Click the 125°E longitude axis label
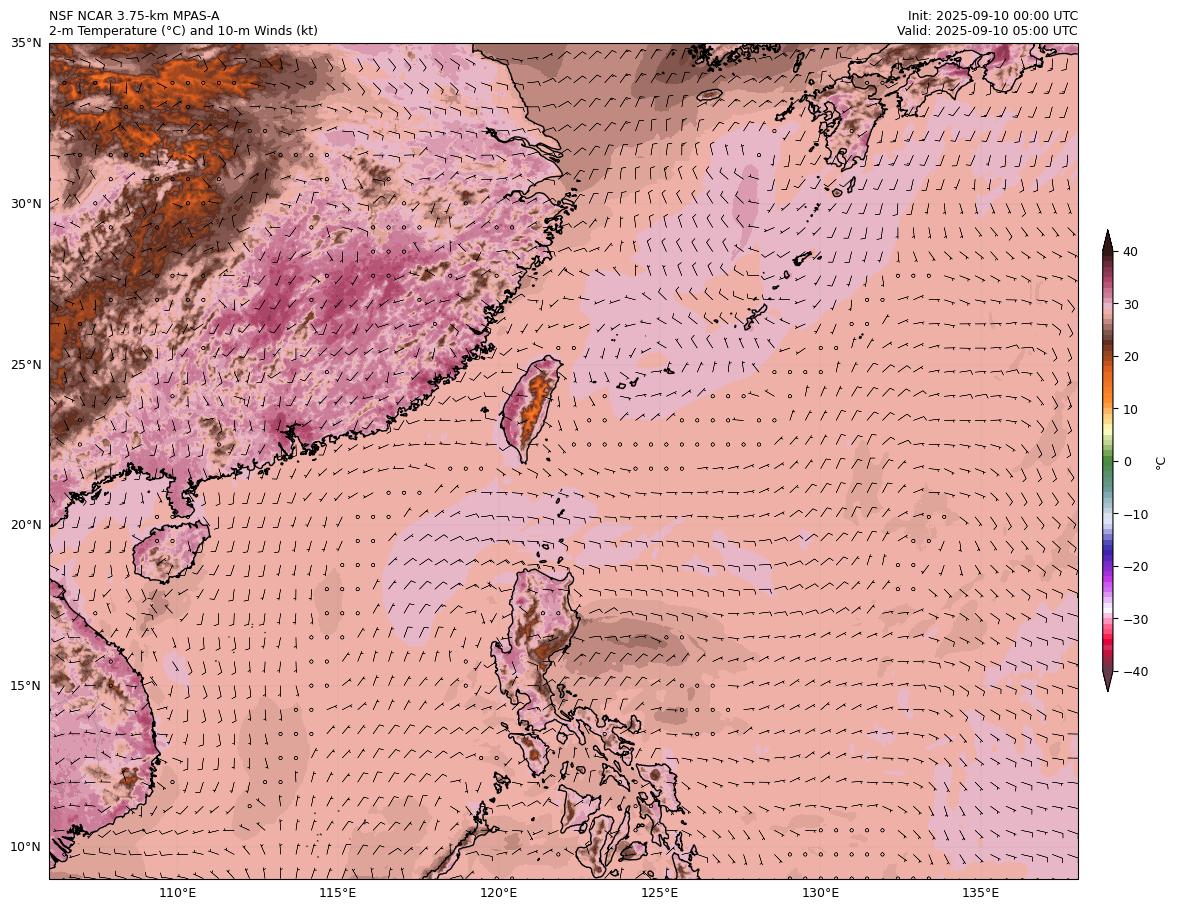The image size is (1177, 909). point(660,893)
